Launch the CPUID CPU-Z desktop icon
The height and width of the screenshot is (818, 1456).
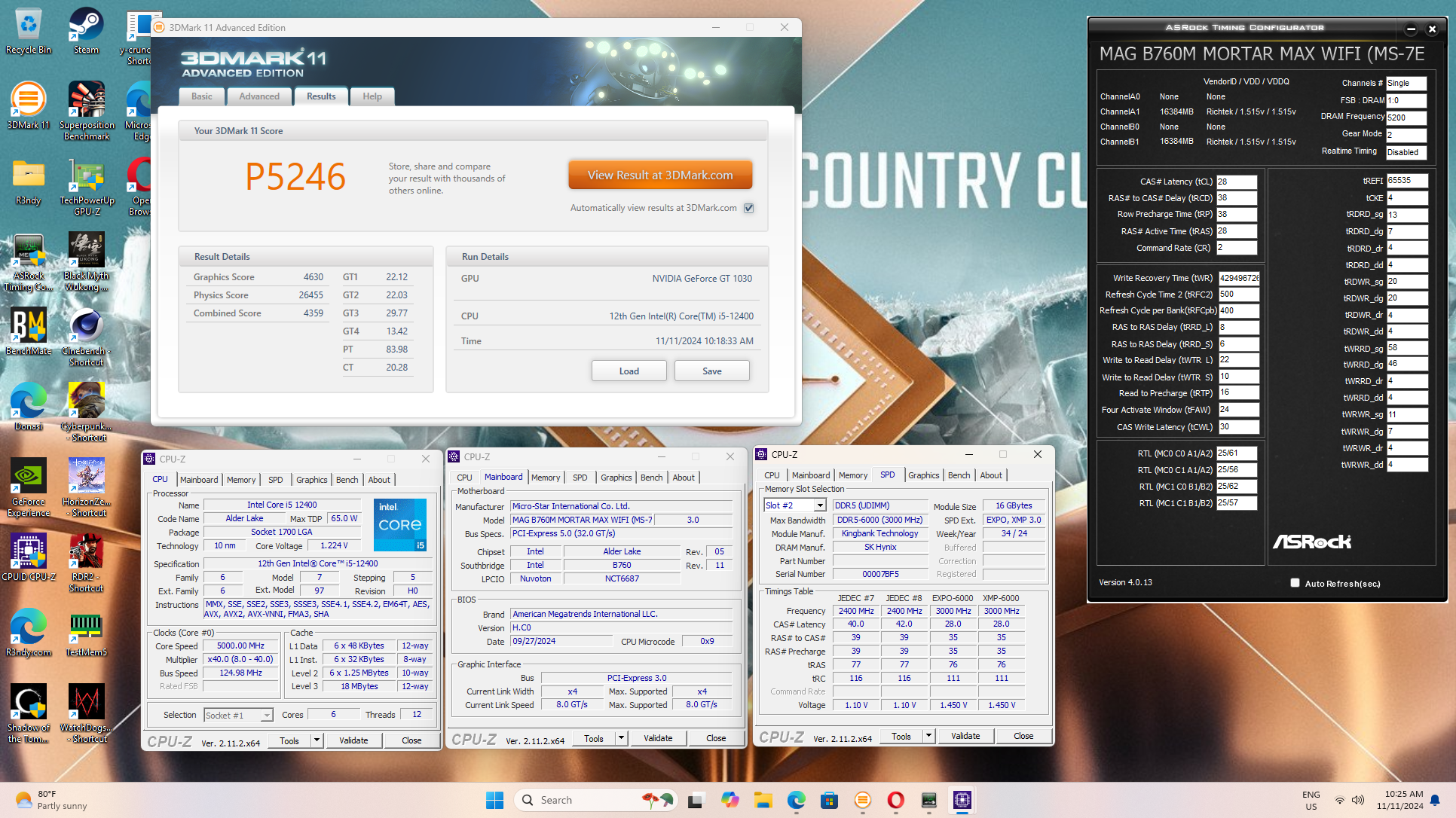tap(29, 557)
